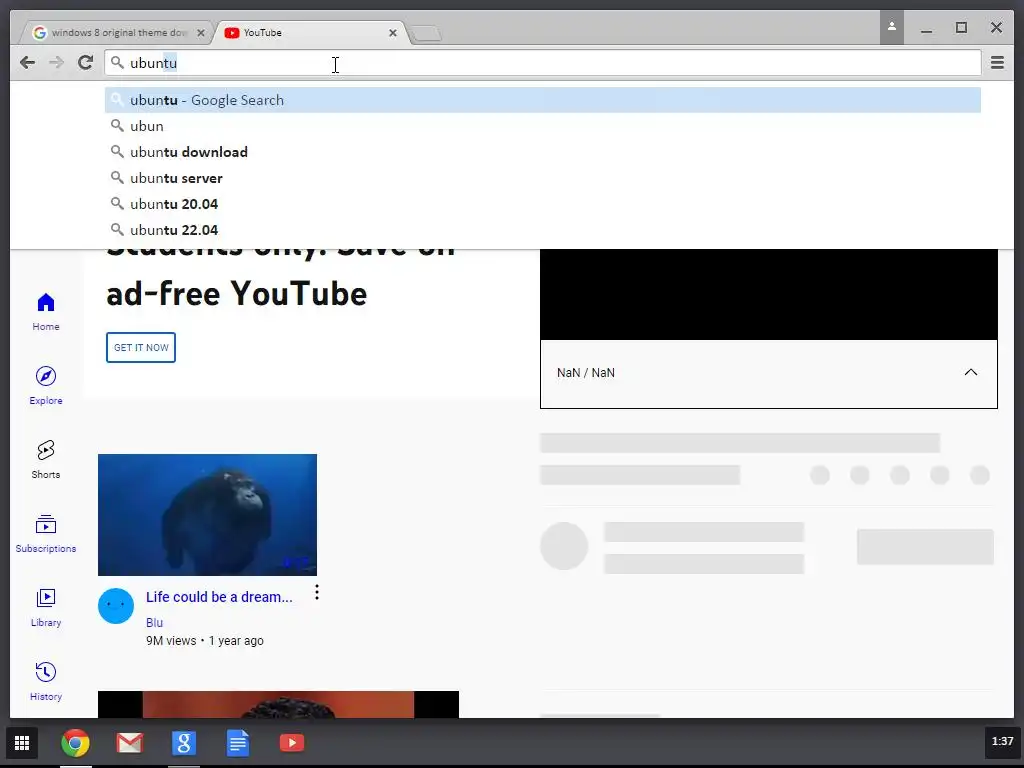The width and height of the screenshot is (1024, 768).
Task: Open the partially visible video thumbnail at bottom
Action: click(278, 704)
